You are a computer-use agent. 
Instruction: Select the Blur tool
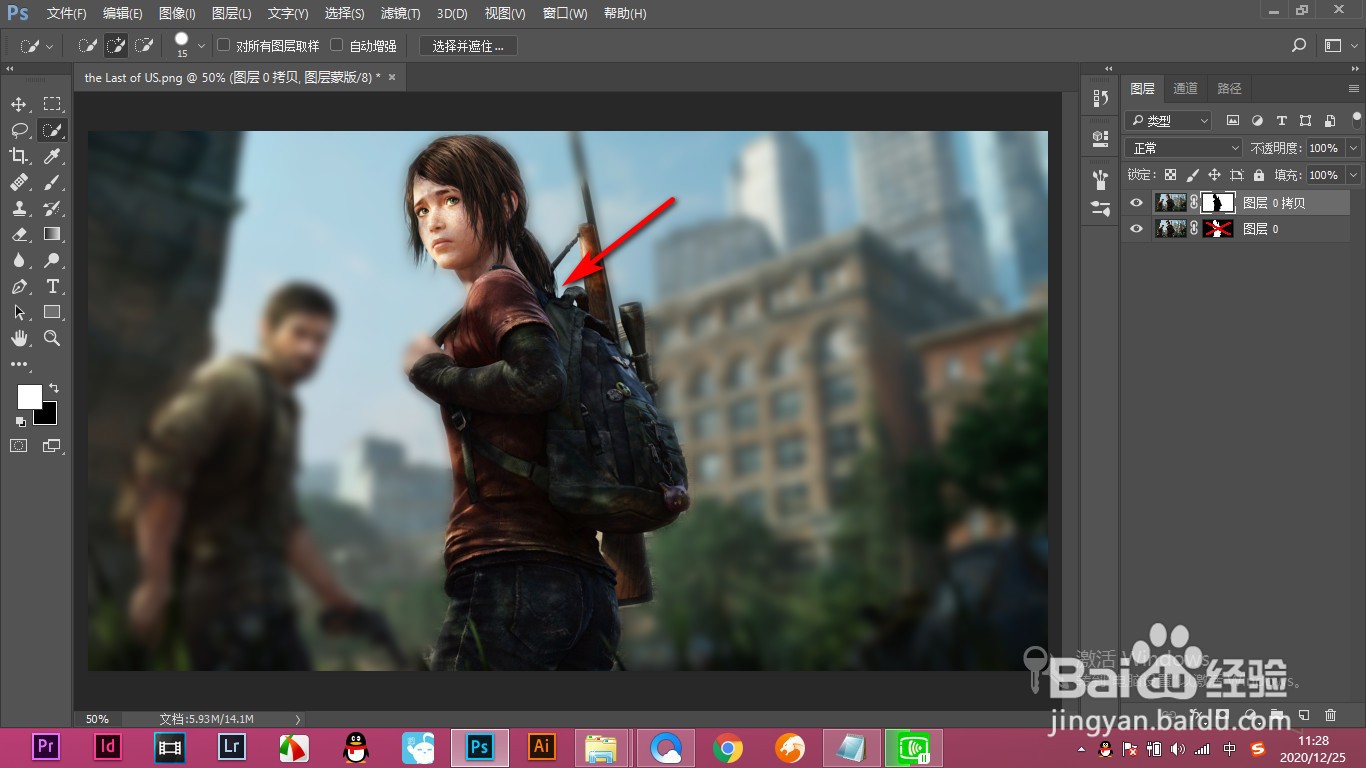[x=19, y=260]
